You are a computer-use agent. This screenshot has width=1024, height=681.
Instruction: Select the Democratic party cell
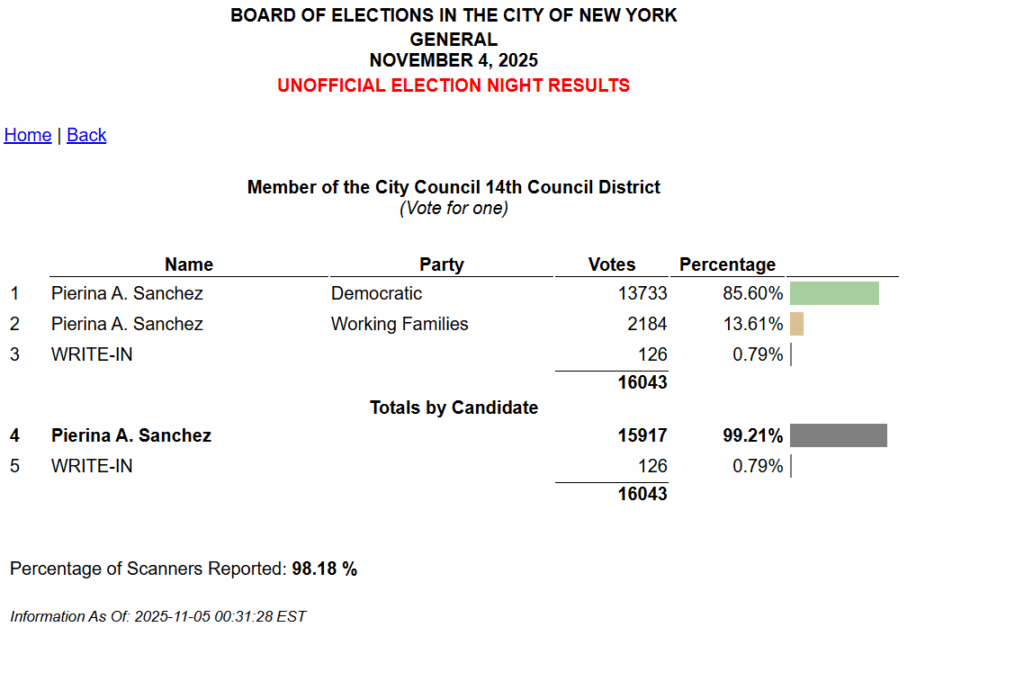coord(376,293)
